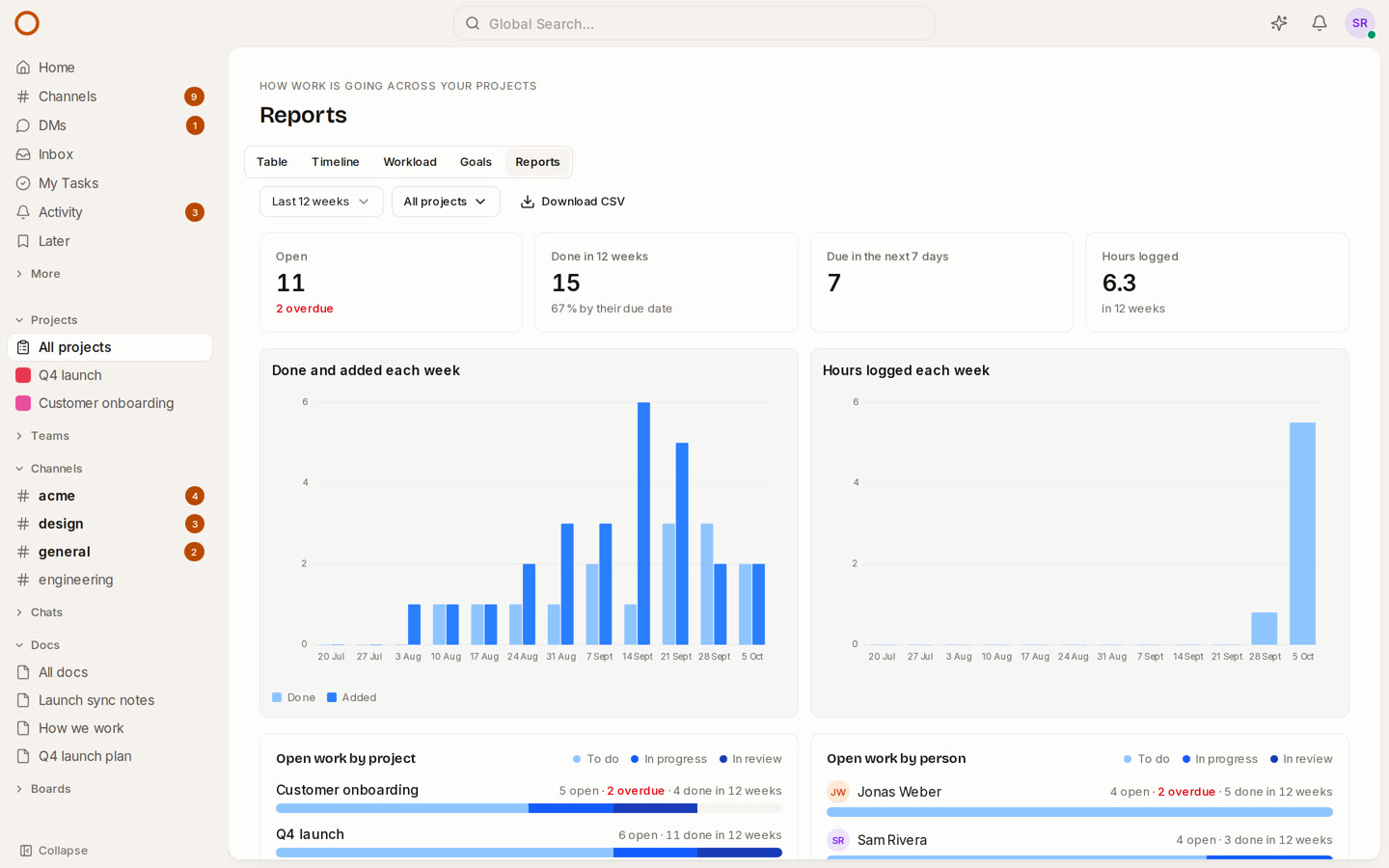The height and width of the screenshot is (868, 1389).
Task: Open the Later bookmark item
Action: point(110,241)
